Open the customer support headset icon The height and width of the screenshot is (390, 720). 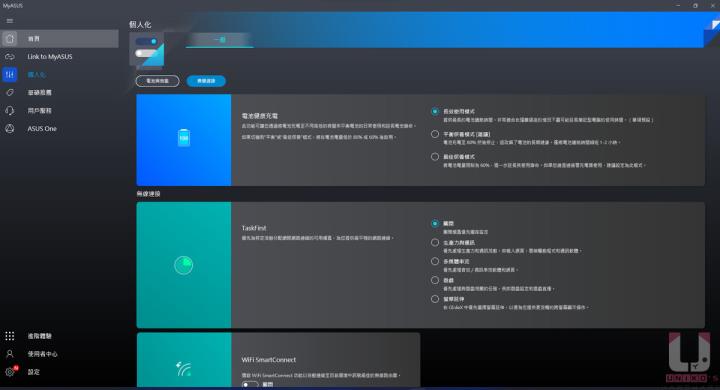[x=10, y=111]
